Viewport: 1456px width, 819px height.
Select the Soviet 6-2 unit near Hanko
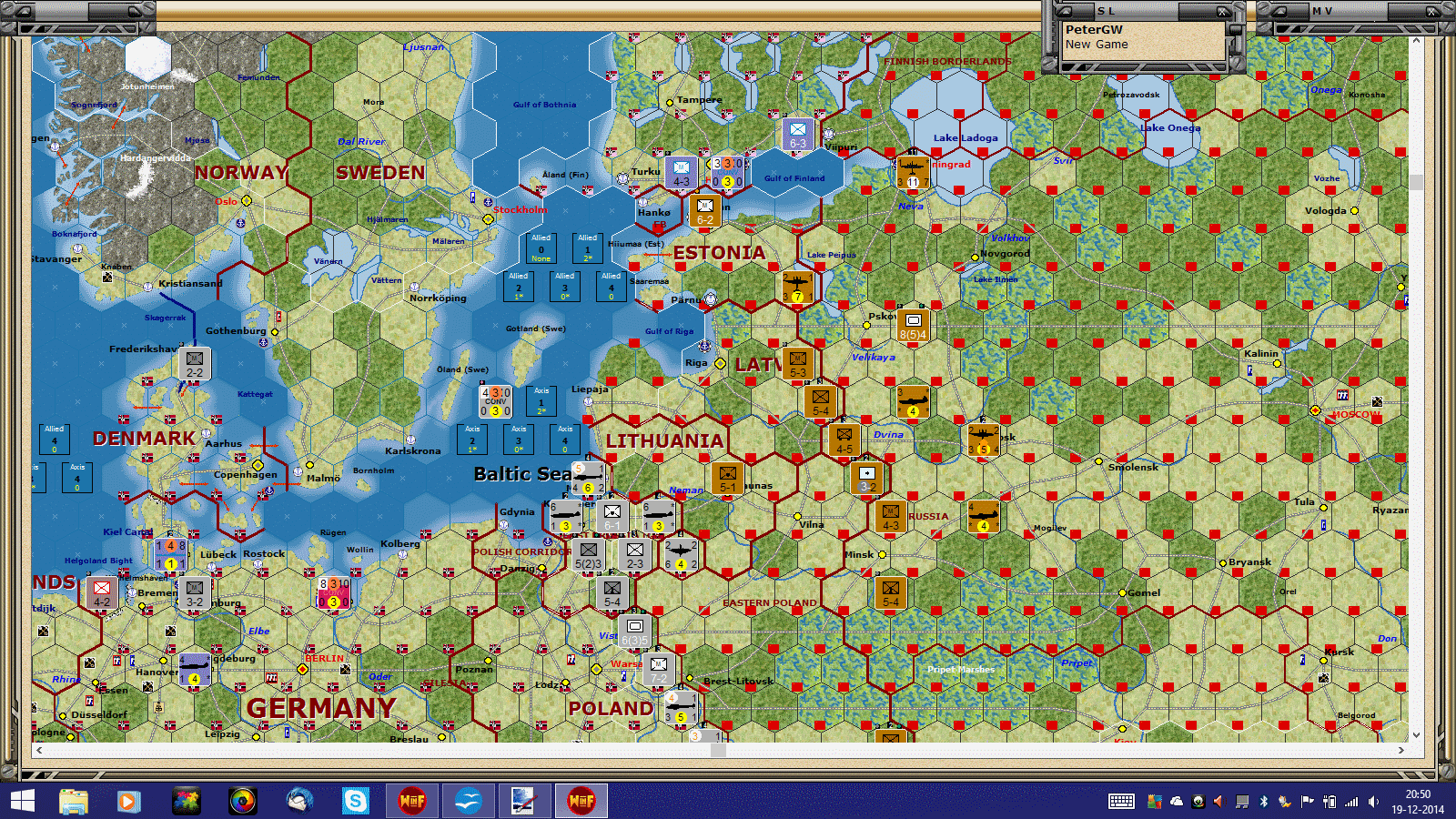705,210
